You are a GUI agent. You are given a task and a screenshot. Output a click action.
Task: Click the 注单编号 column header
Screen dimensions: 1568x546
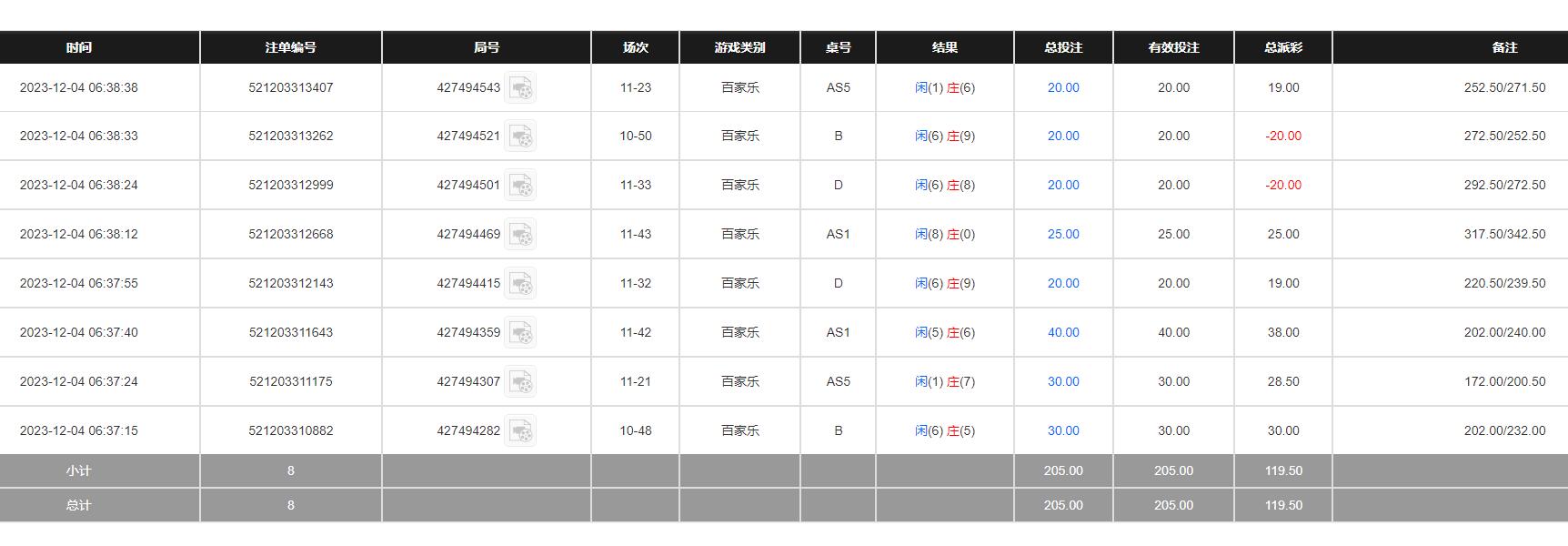(x=291, y=47)
